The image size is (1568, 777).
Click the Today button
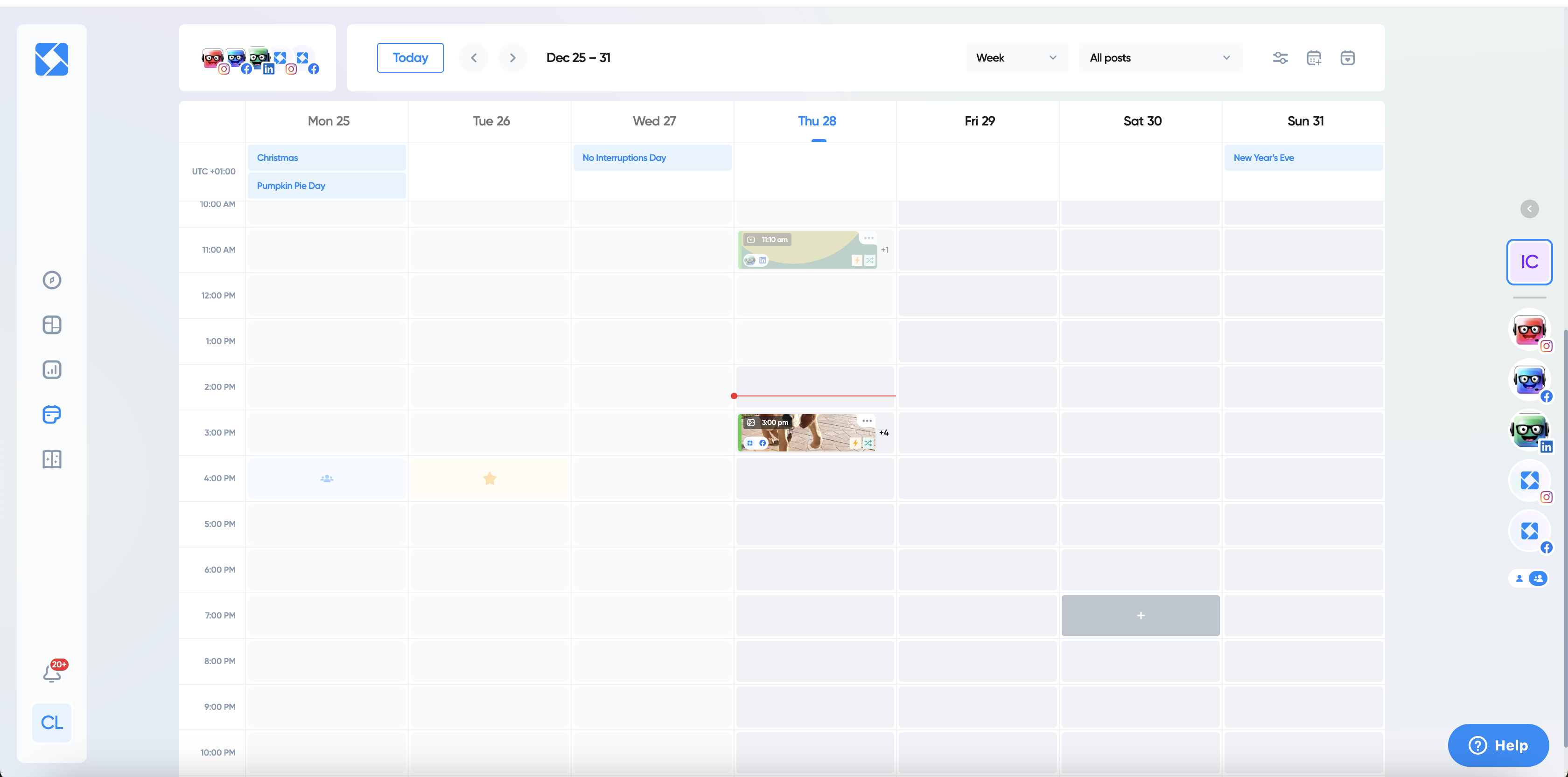click(x=410, y=58)
